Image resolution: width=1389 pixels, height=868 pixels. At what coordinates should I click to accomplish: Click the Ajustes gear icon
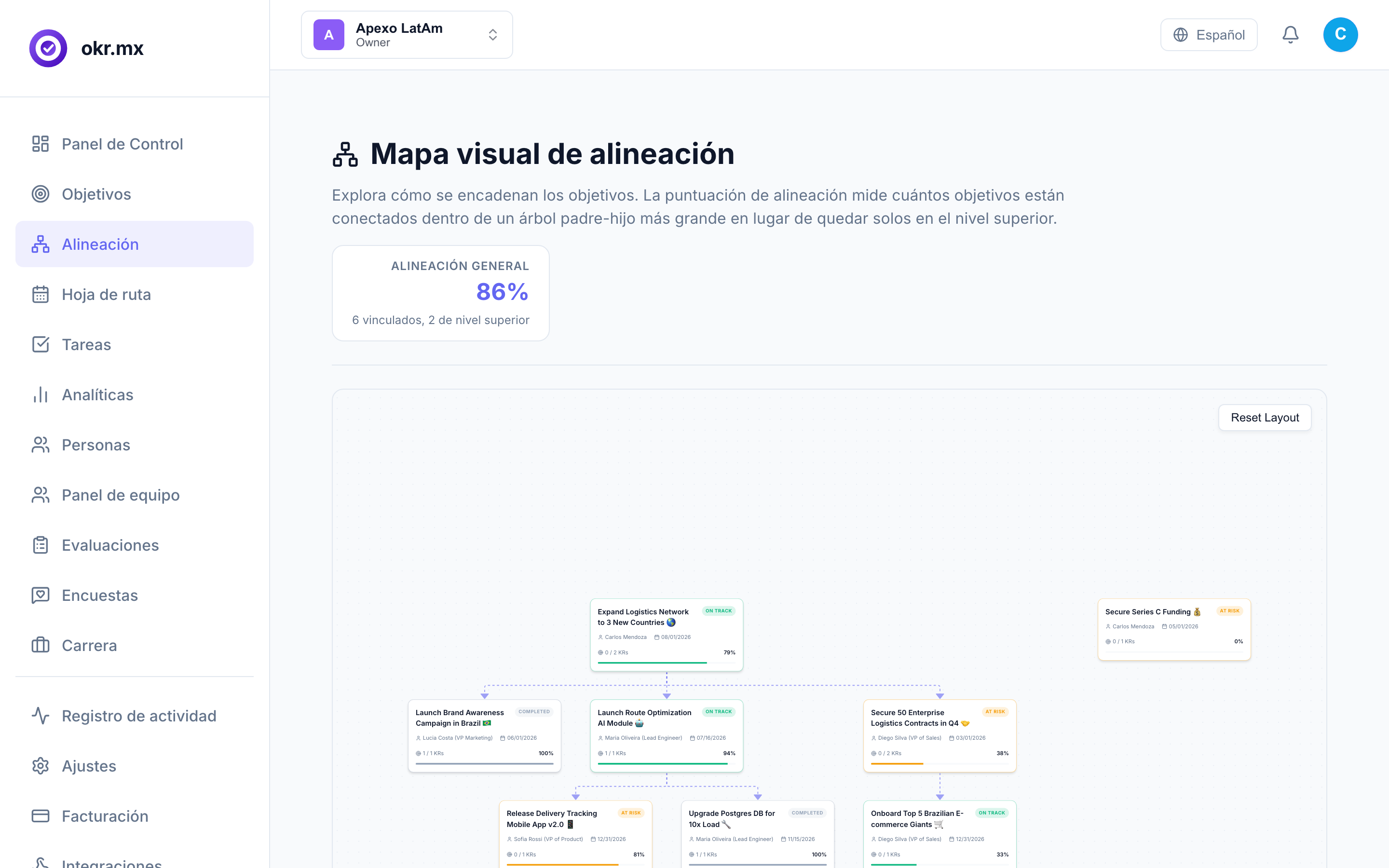pos(40,766)
